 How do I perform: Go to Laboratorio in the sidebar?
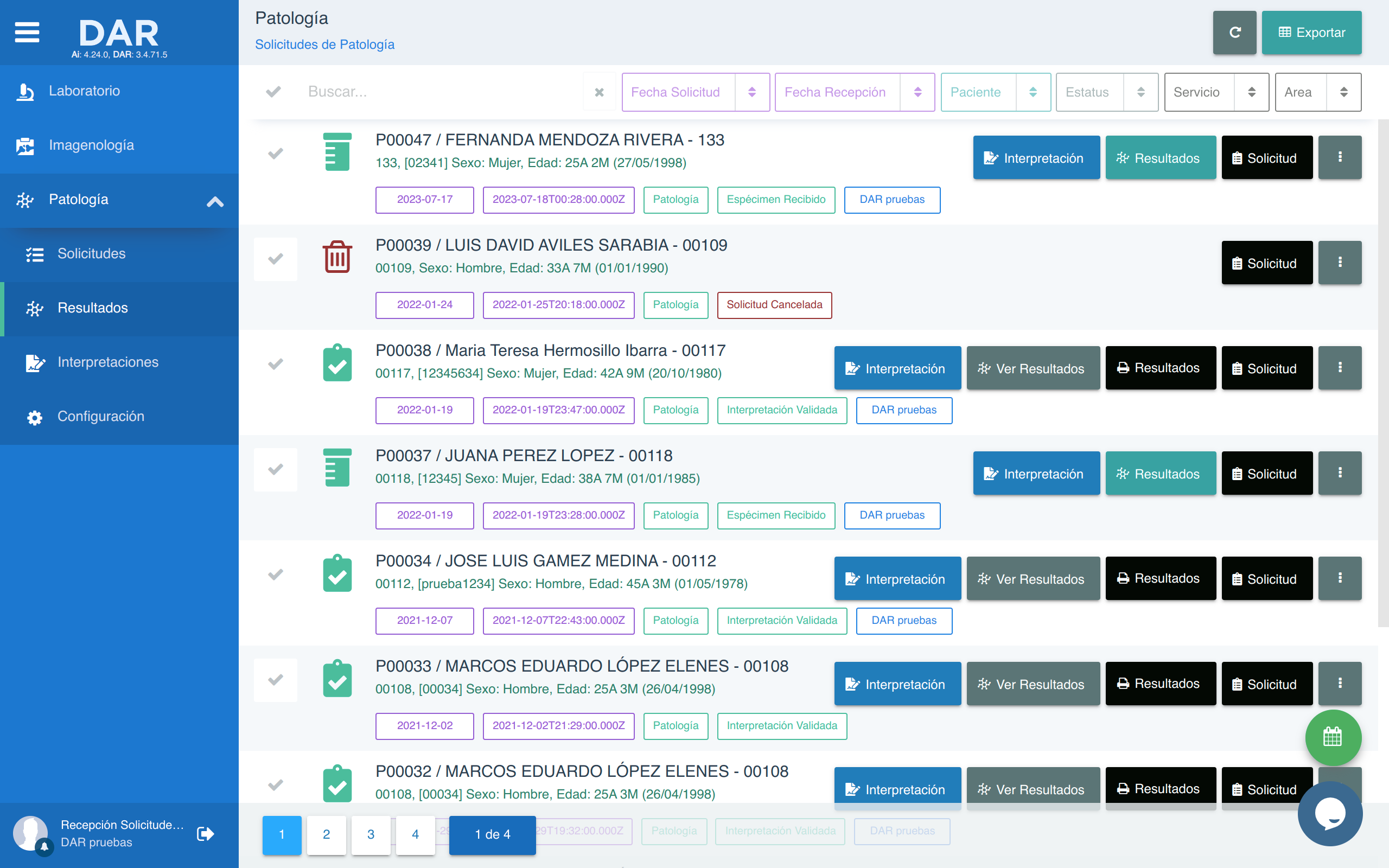pyautogui.click(x=85, y=91)
